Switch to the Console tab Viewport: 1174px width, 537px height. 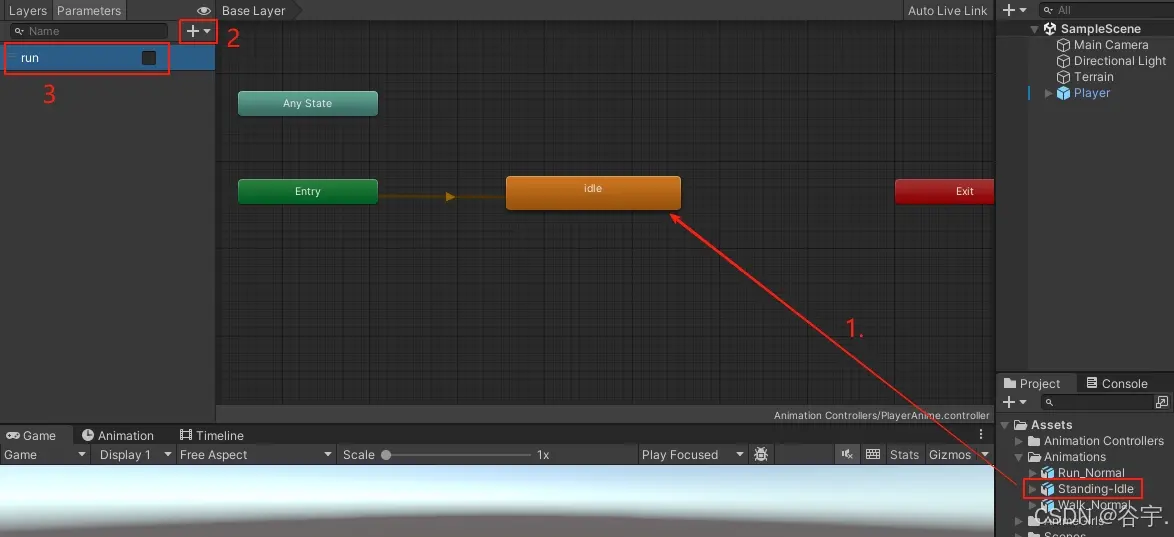point(1116,383)
